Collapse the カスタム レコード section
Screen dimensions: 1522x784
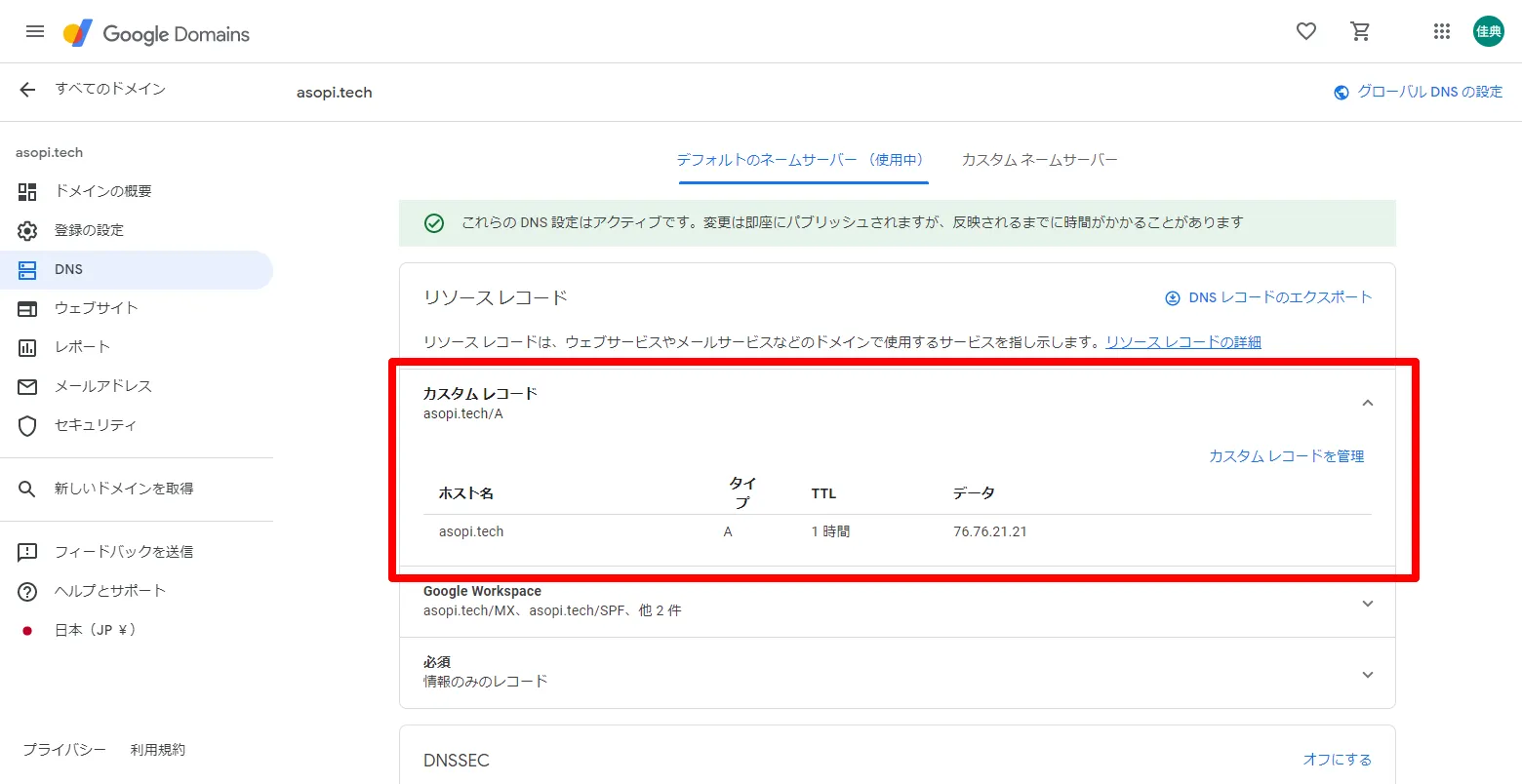point(1367,402)
